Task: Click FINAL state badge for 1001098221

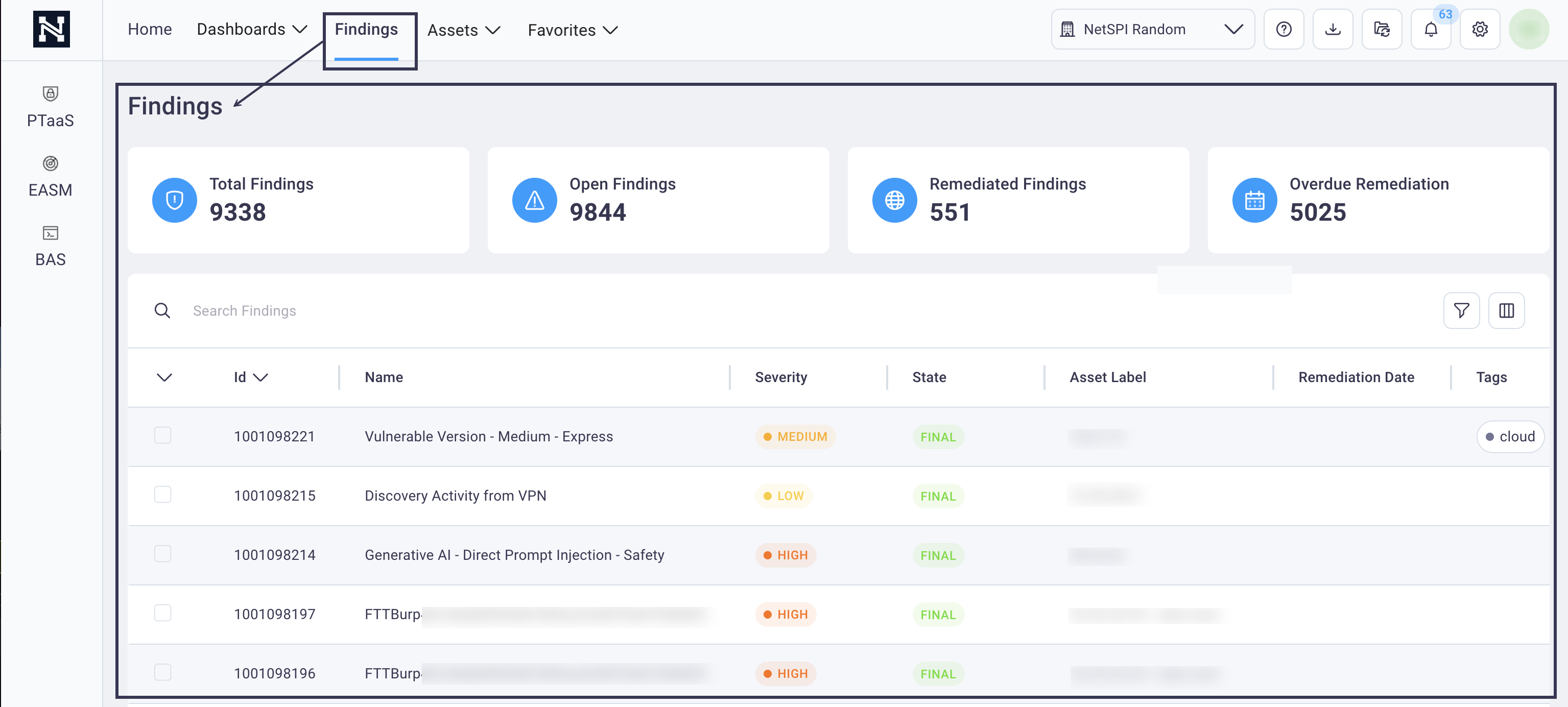Action: point(938,437)
